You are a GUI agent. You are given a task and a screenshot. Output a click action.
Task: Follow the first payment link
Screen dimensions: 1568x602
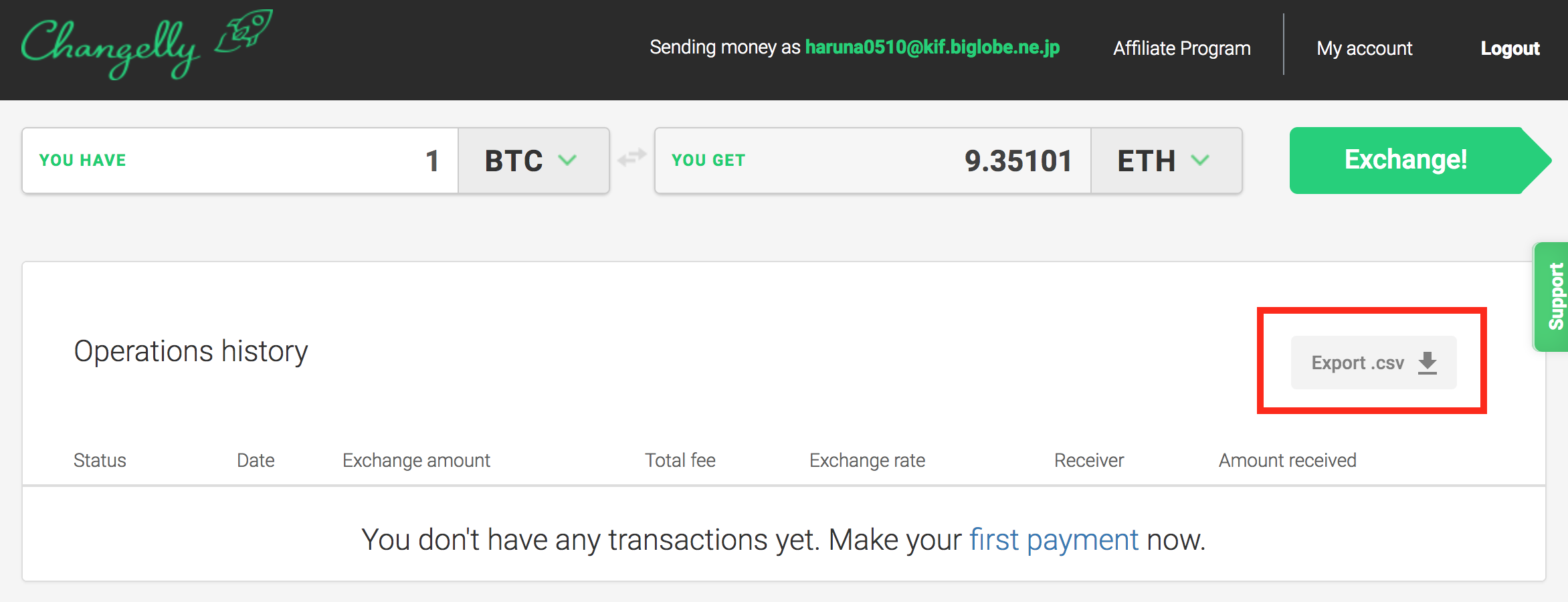1054,540
